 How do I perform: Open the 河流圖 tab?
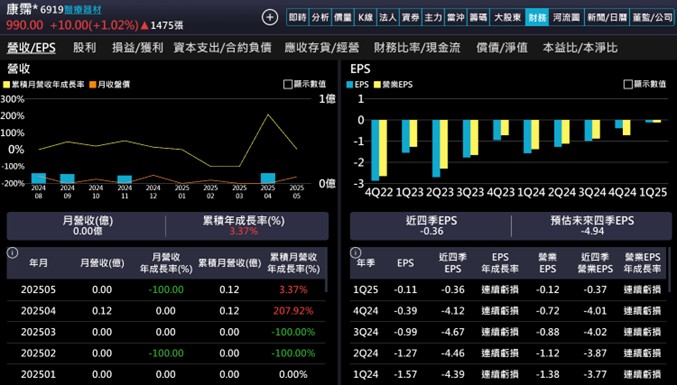pyautogui.click(x=566, y=18)
